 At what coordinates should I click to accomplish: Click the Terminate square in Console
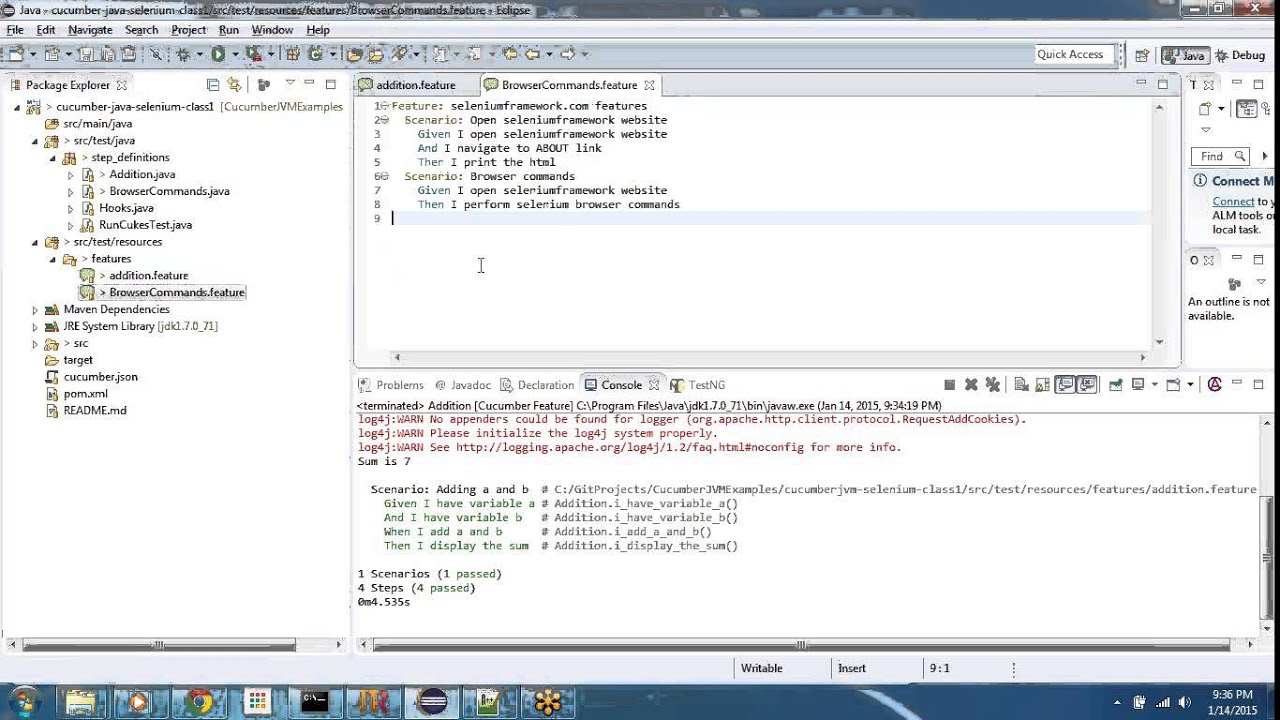tap(949, 384)
